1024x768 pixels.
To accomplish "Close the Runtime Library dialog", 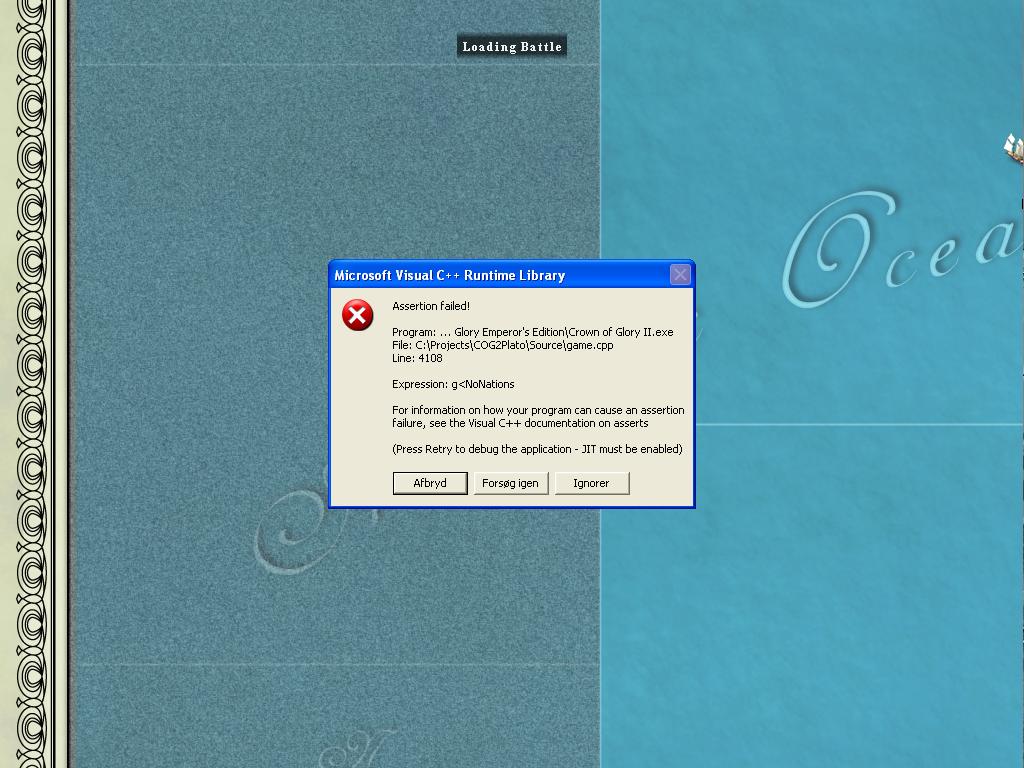I will [680, 275].
